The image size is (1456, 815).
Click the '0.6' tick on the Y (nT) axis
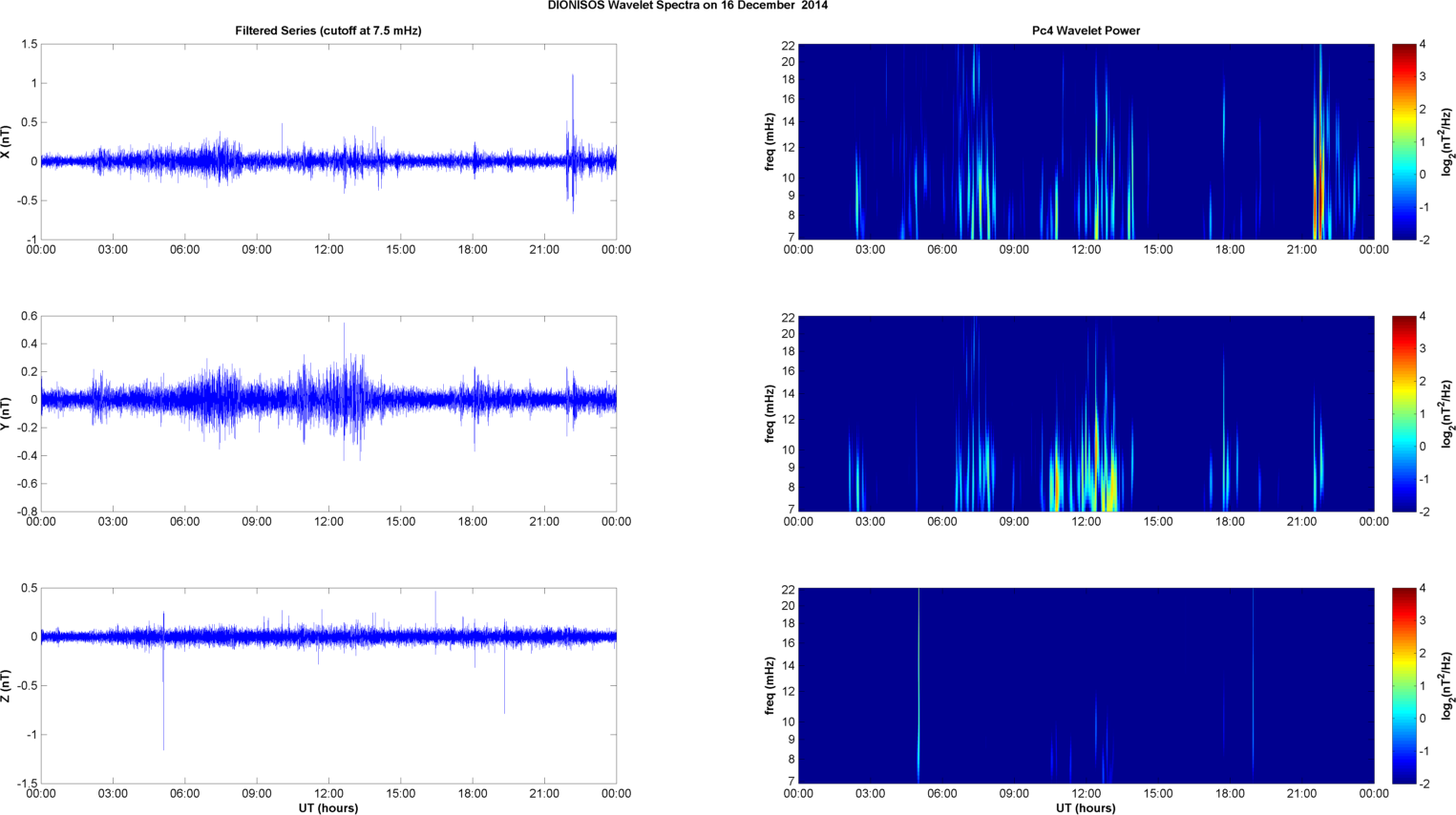[29, 316]
